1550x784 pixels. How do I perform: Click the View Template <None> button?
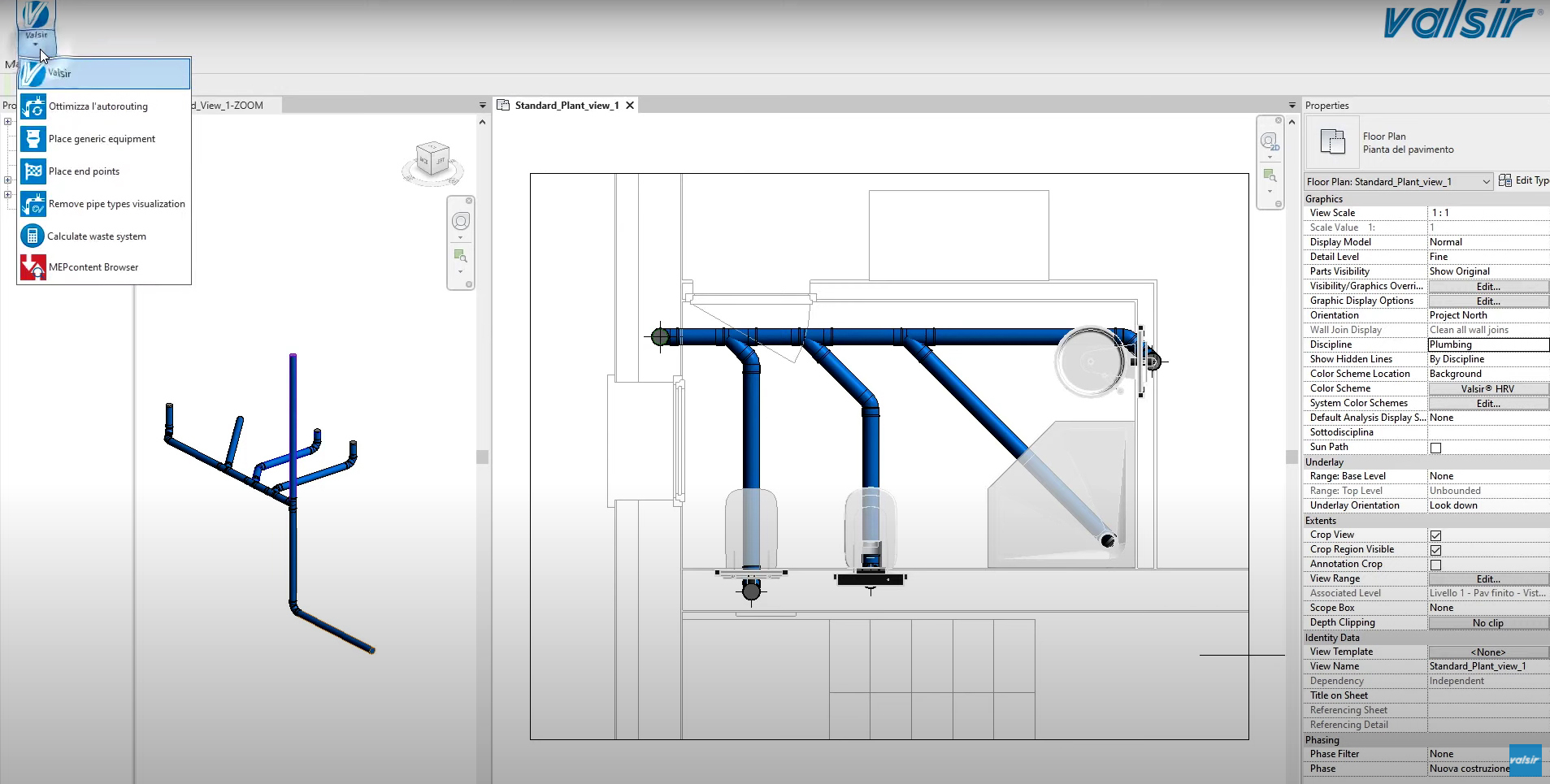pos(1489,652)
